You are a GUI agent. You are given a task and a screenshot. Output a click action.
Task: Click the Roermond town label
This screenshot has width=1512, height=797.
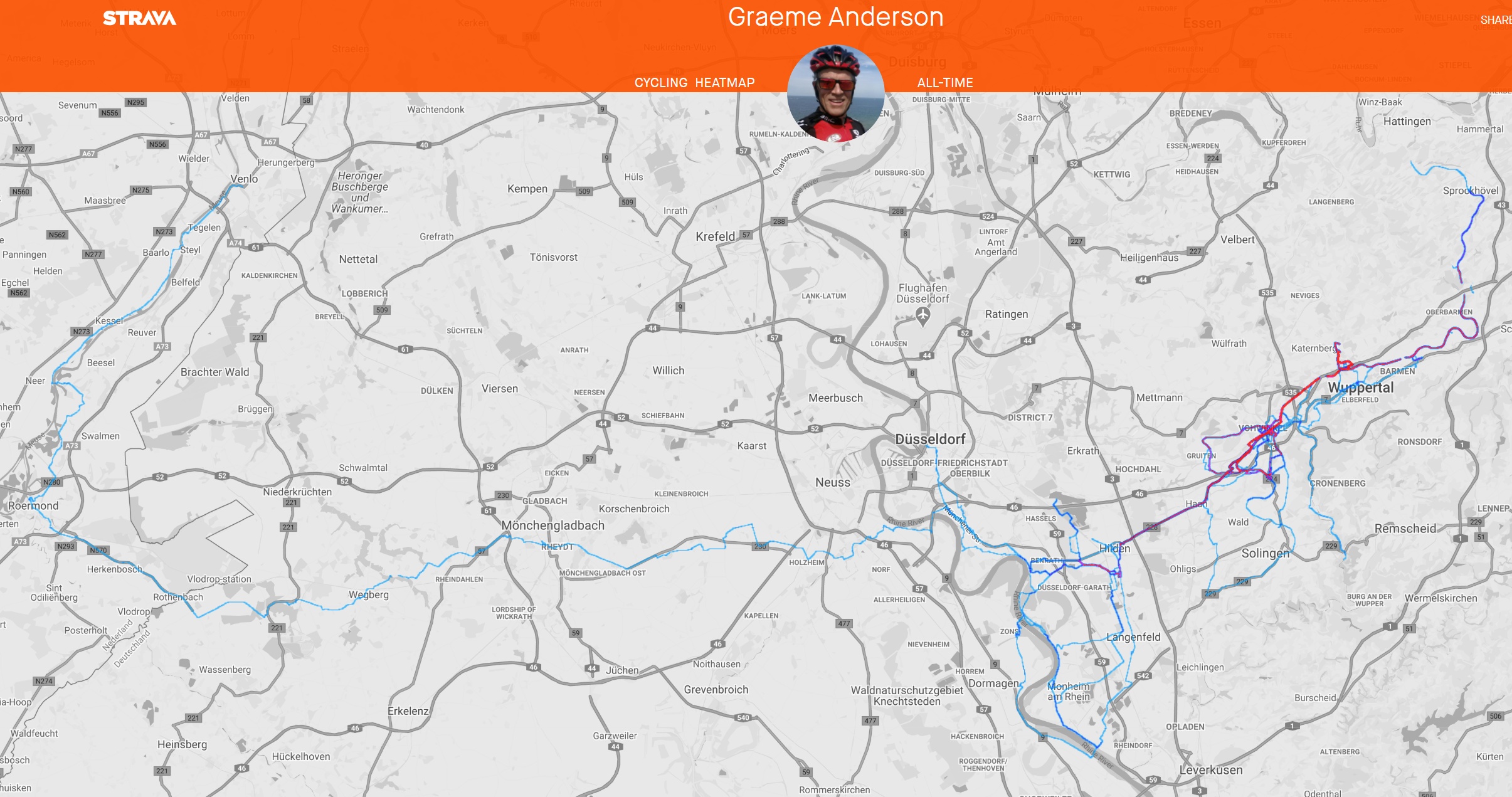click(33, 505)
